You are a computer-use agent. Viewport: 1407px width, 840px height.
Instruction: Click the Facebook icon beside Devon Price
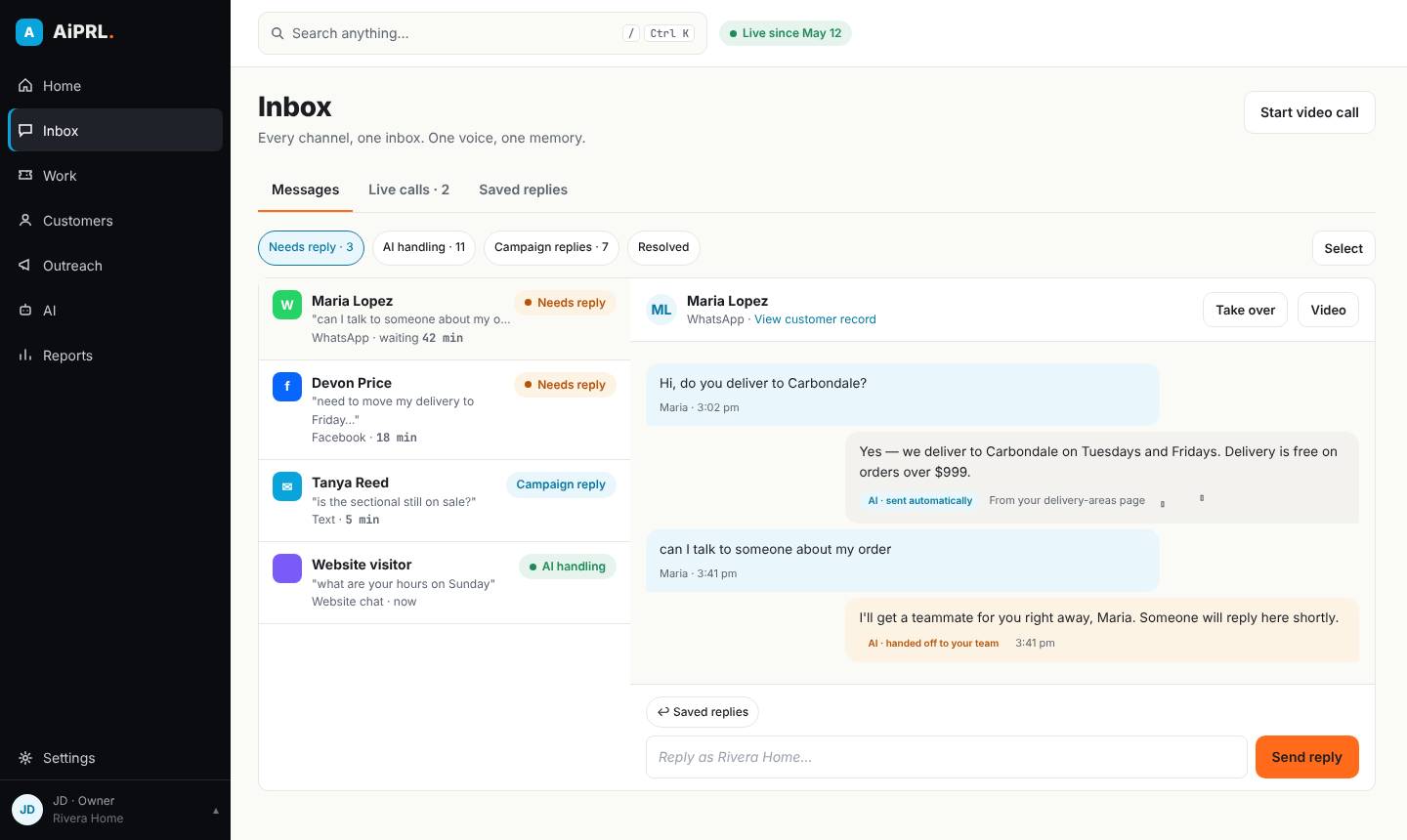click(287, 387)
